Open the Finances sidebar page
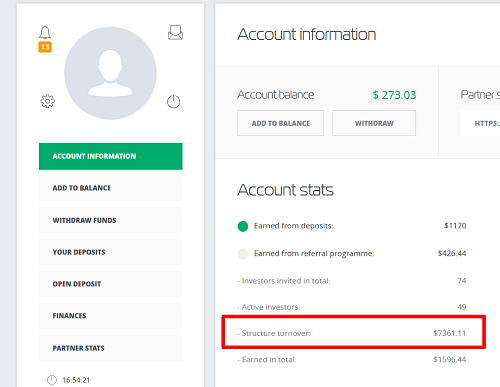The width and height of the screenshot is (500, 387). 111,316
